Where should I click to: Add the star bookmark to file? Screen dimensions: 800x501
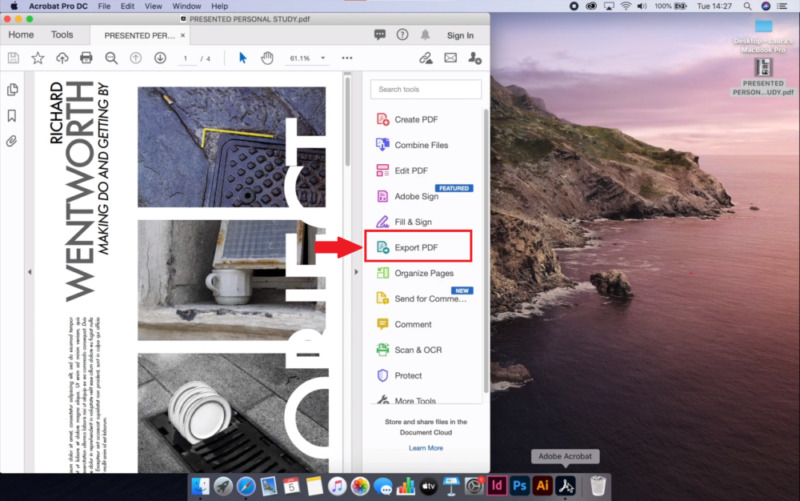pyautogui.click(x=37, y=58)
